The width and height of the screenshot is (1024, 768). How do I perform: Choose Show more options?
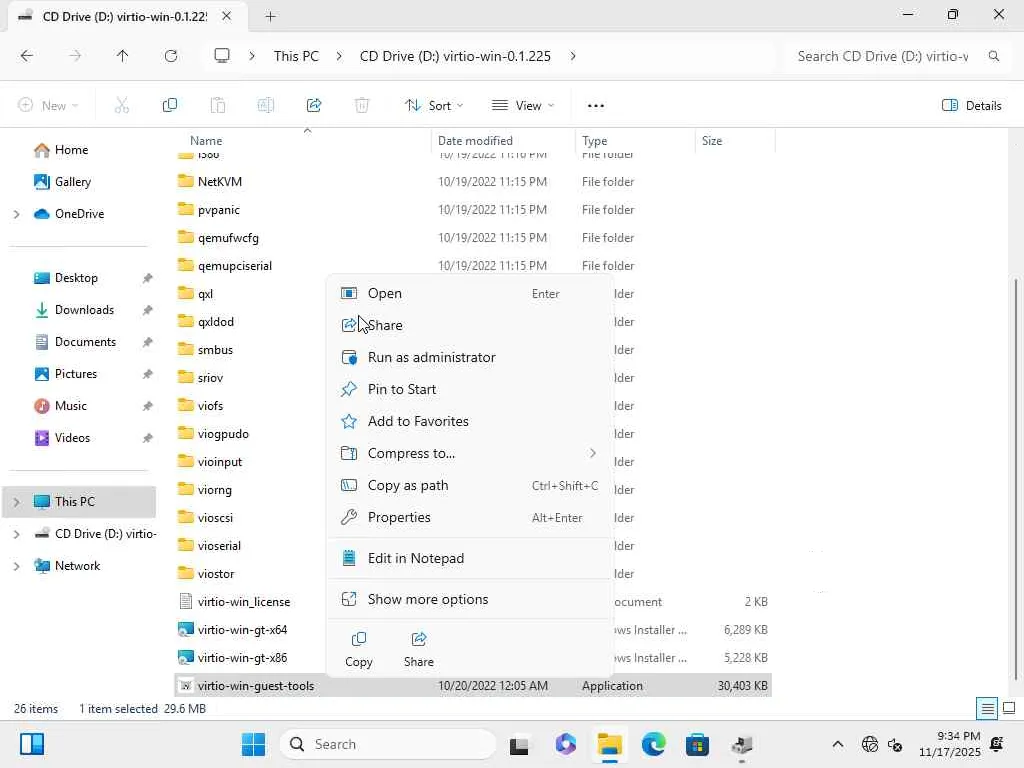pyautogui.click(x=470, y=599)
